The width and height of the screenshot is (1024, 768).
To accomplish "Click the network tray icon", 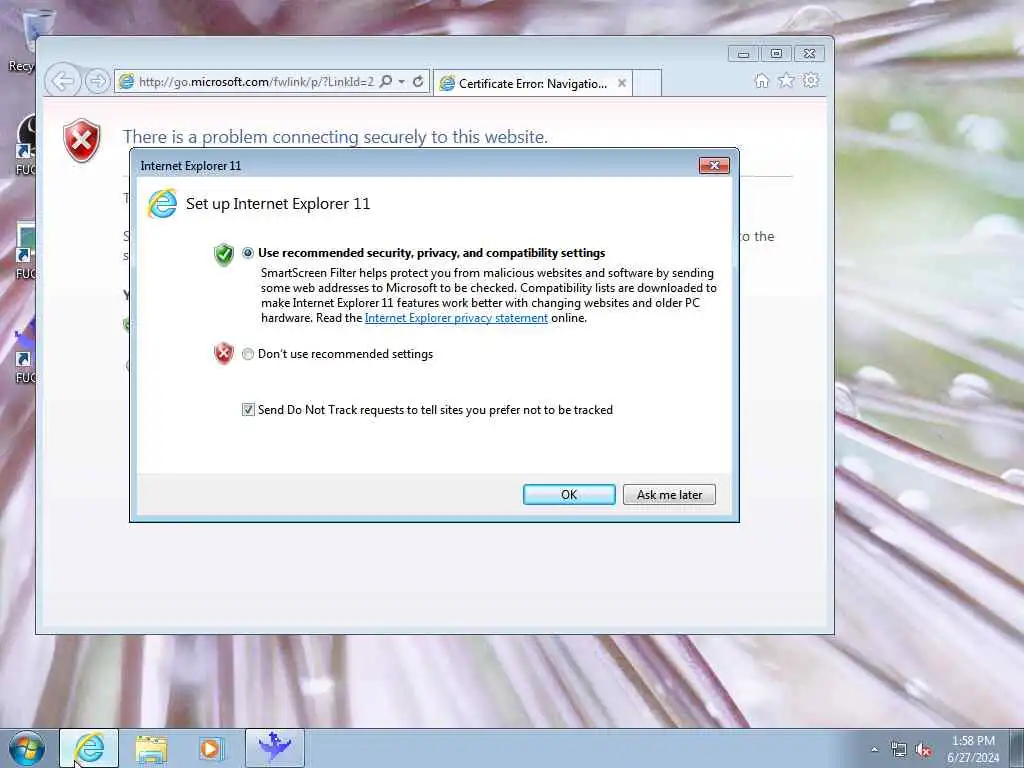I will [x=899, y=749].
